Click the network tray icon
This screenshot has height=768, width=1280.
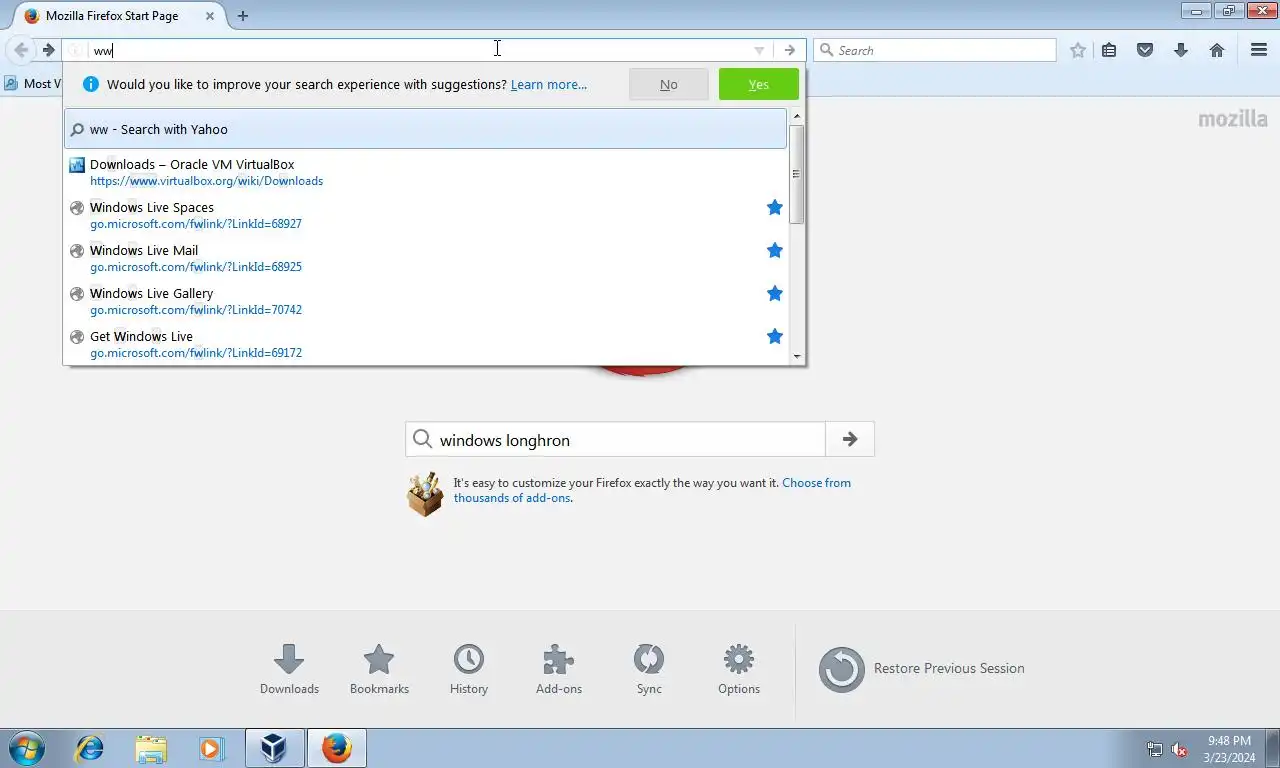pos(1155,749)
